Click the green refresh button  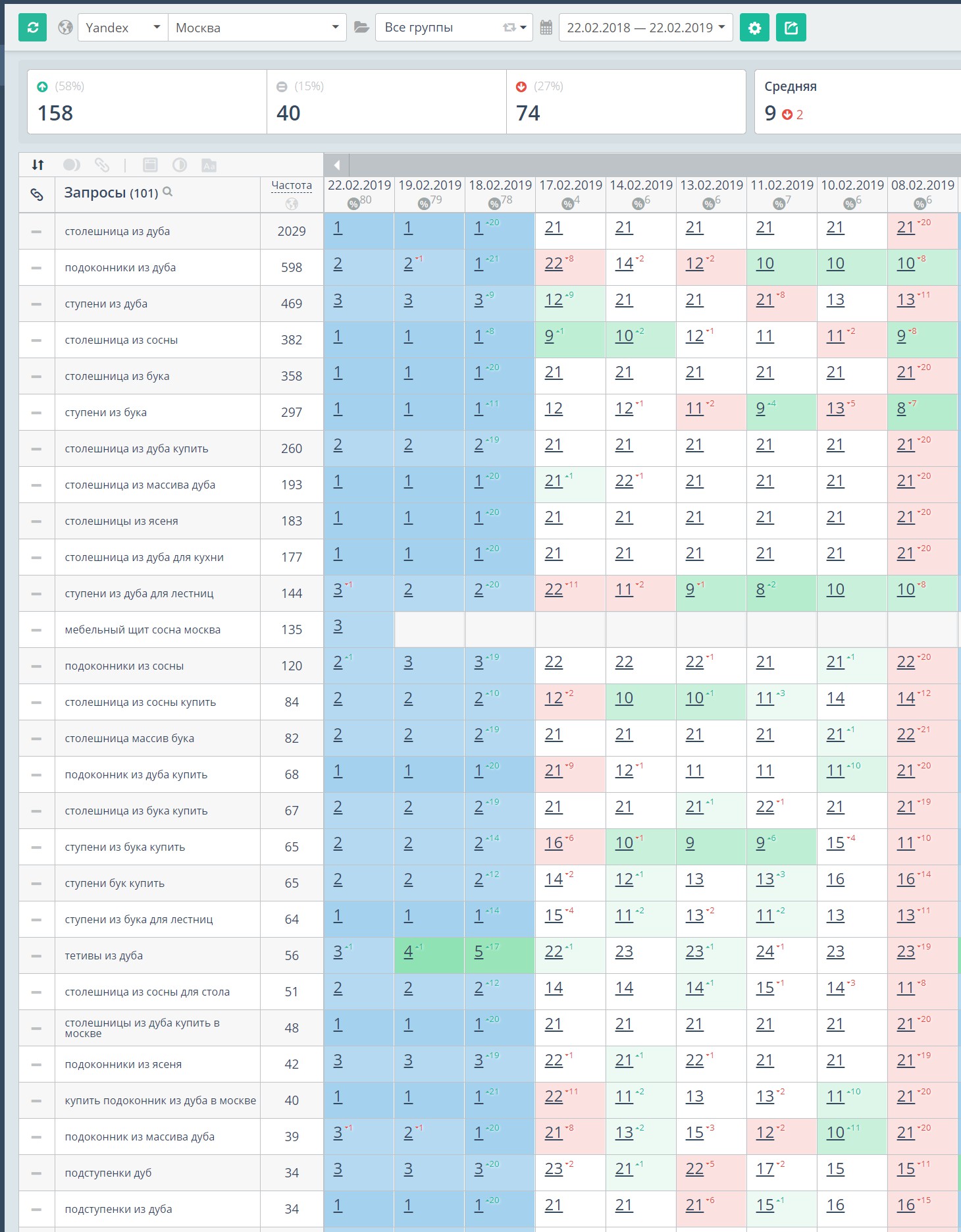coord(32,28)
